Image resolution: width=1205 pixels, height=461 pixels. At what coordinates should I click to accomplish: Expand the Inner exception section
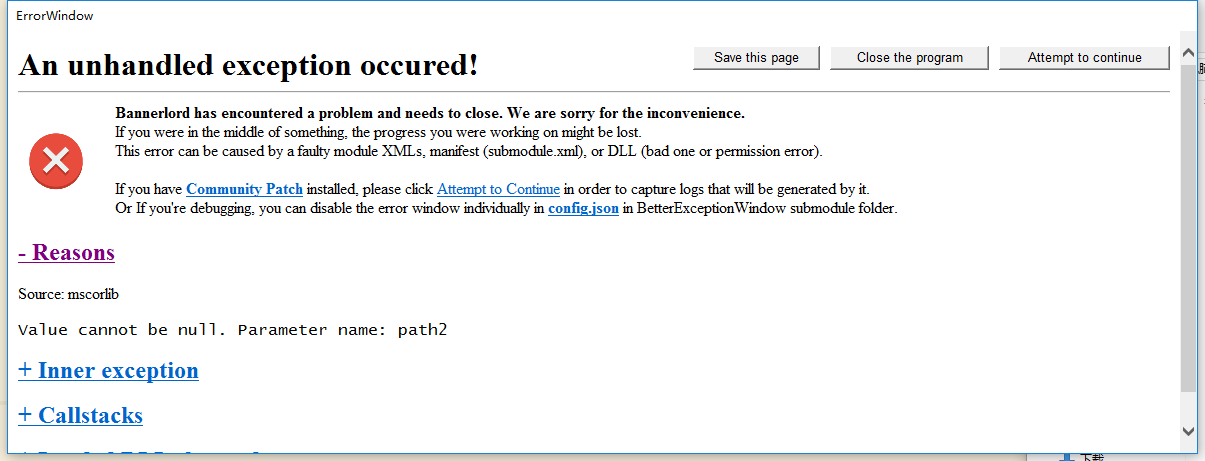click(108, 370)
